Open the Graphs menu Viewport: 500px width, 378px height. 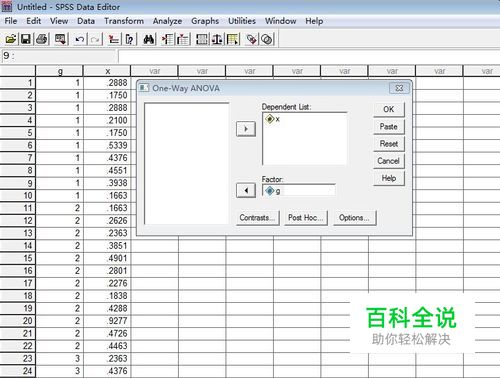[x=205, y=21]
